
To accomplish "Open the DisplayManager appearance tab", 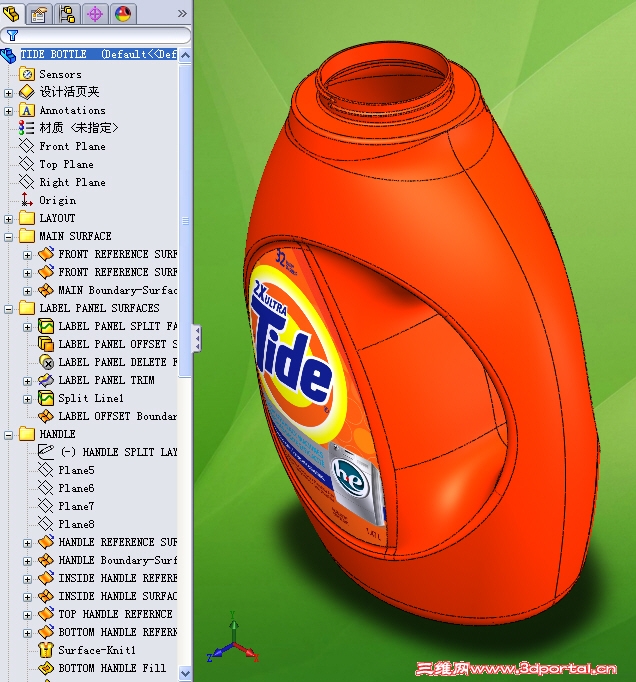I will 123,14.
